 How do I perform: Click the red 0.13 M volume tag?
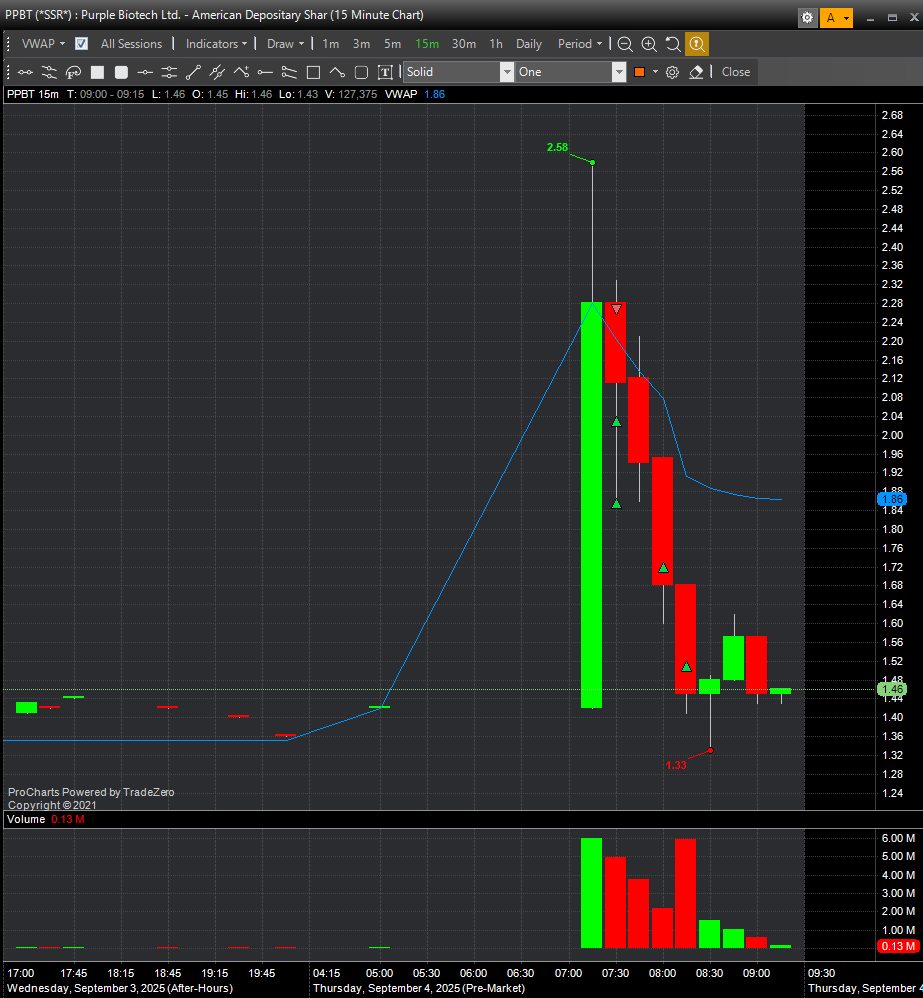897,946
